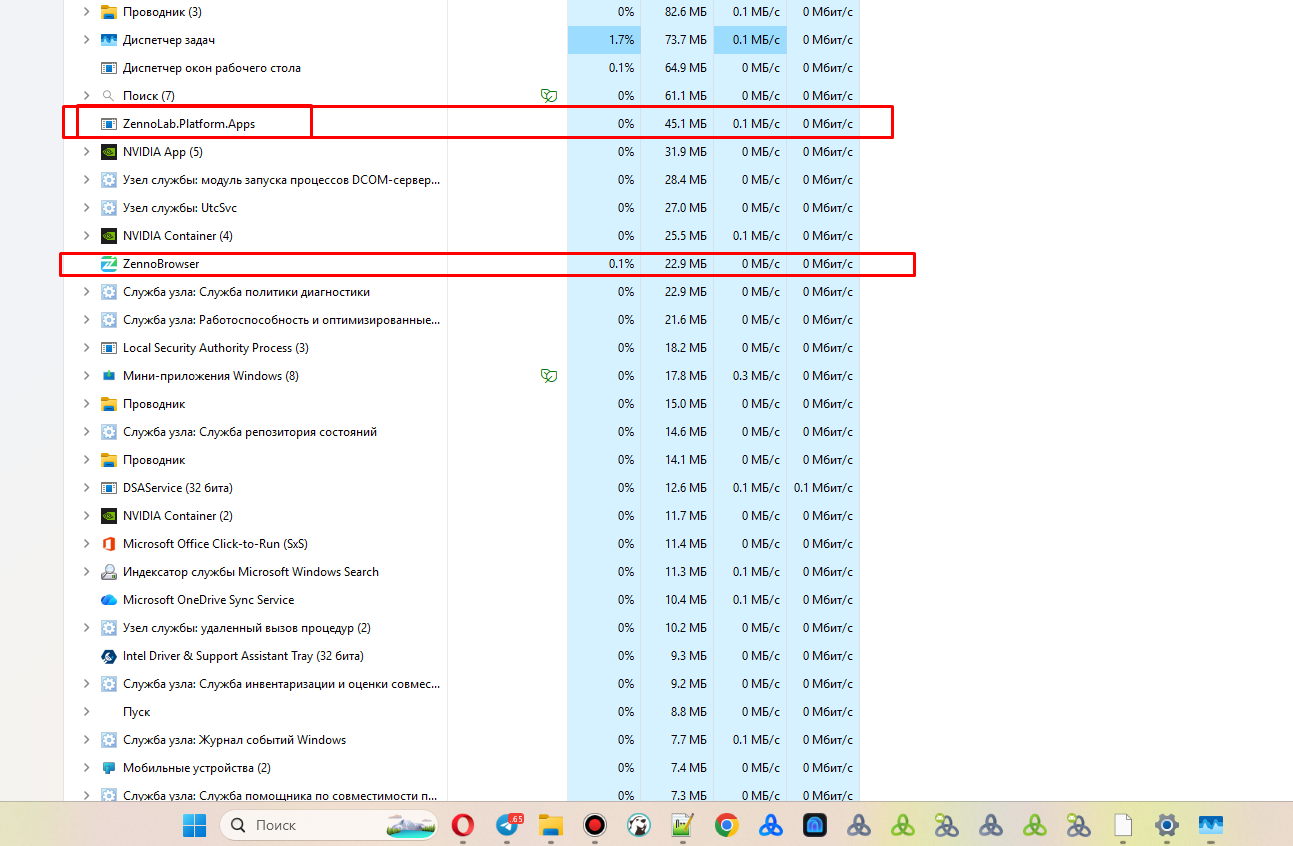Open the settings gear app on the taskbar

1167,825
